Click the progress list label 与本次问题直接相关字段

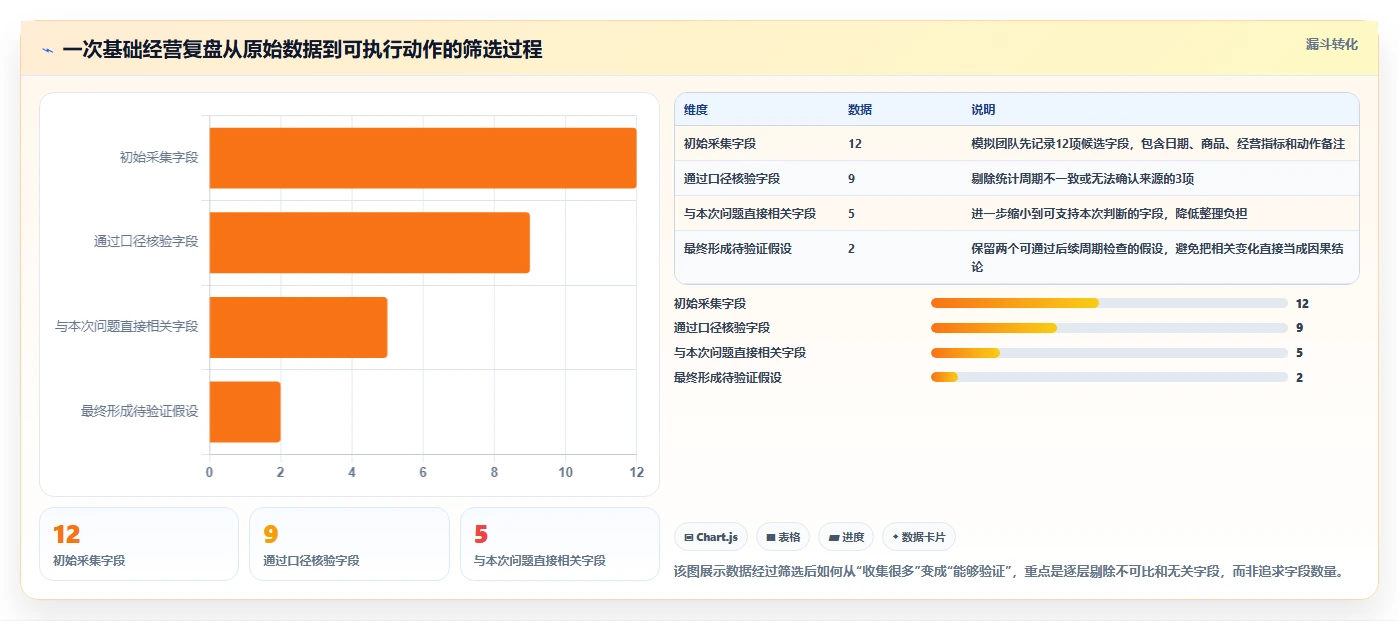pos(740,353)
